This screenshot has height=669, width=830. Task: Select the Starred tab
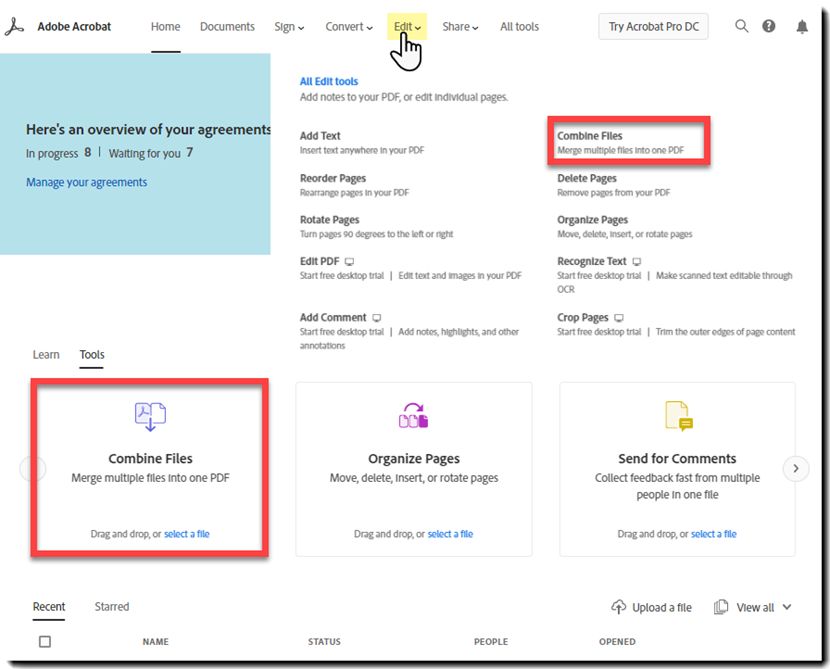pos(112,607)
